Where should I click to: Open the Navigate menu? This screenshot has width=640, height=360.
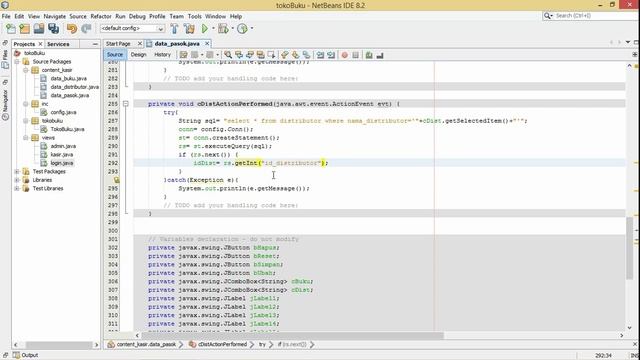(55, 16)
